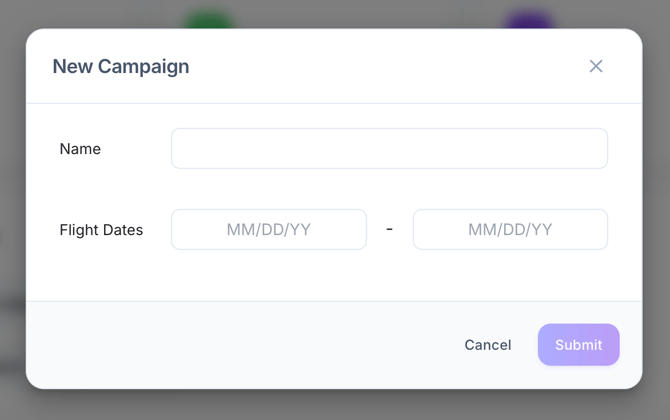Image resolution: width=670 pixels, height=420 pixels.
Task: Focus the end flight date field
Action: click(x=510, y=229)
